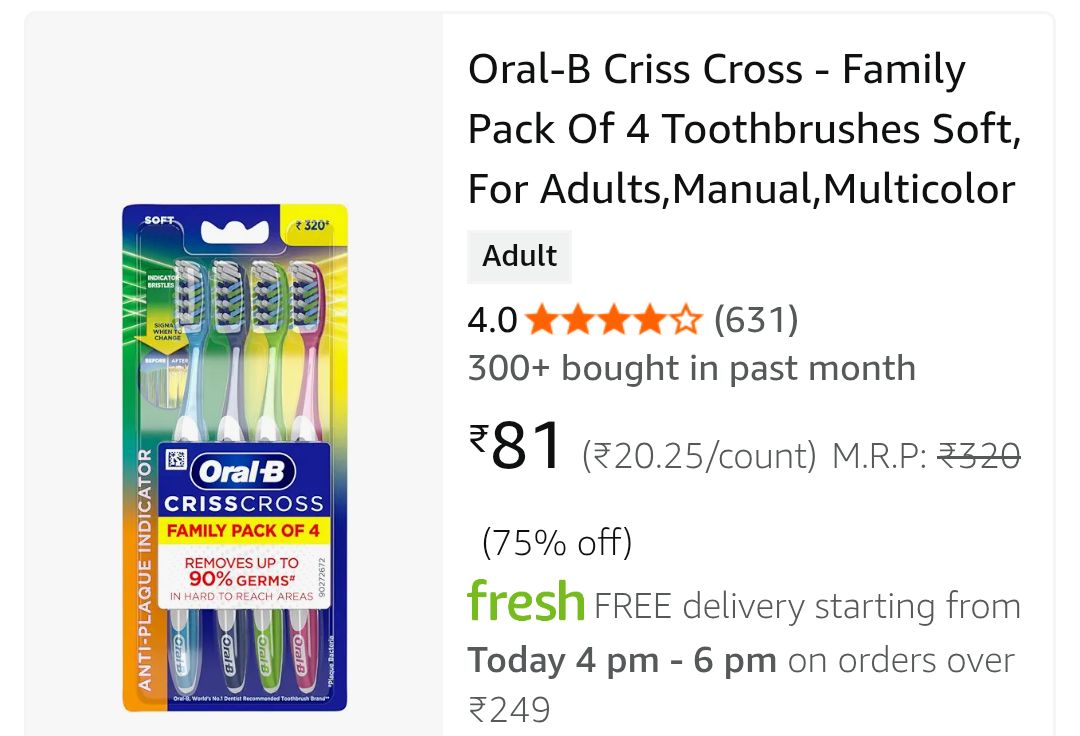Click the pink toothbrush in the pack
This screenshot has width=1080, height=736.
304,340
